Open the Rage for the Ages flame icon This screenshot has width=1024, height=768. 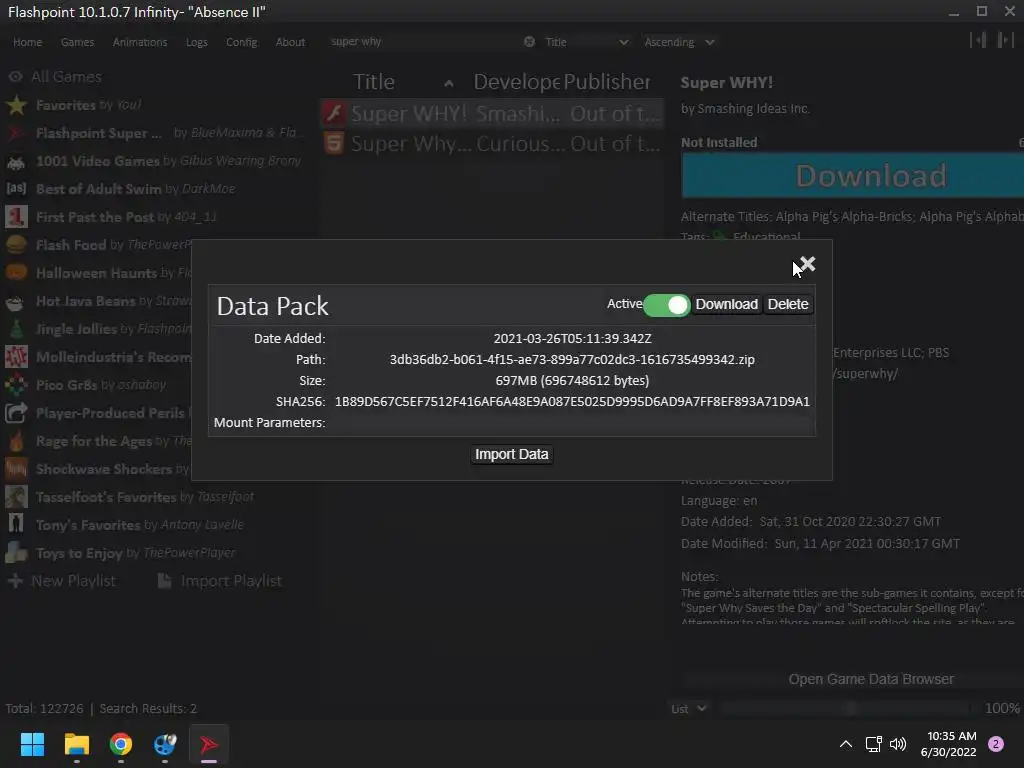16,441
